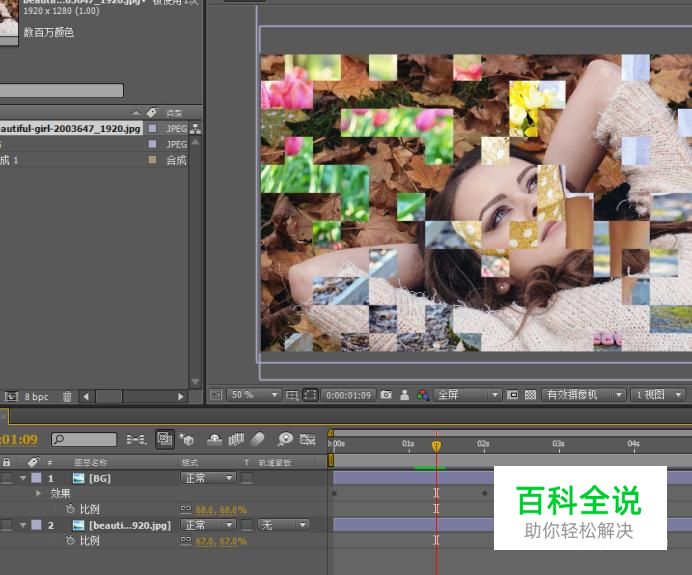Screen dimensions: 692x575
Task: Click the 模式 column header
Action: 190,462
